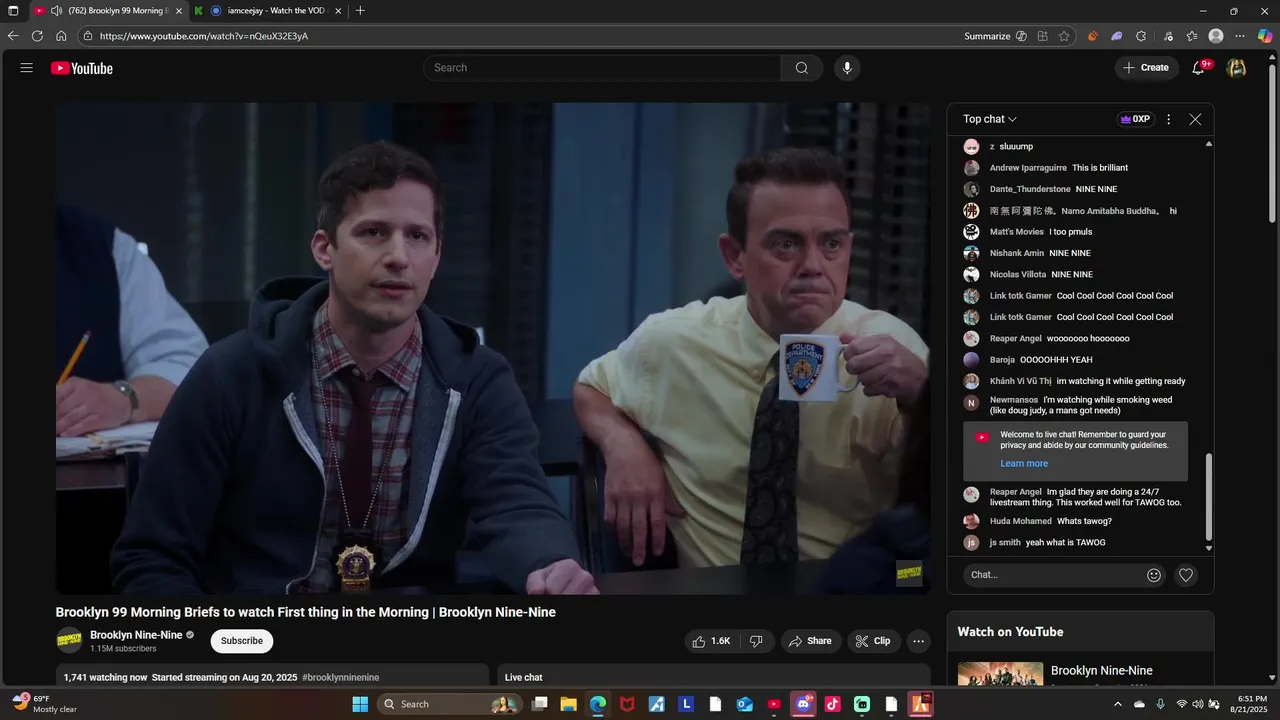Dislike the video with thumbs down
Viewport: 1280px width, 720px height.
pos(757,641)
